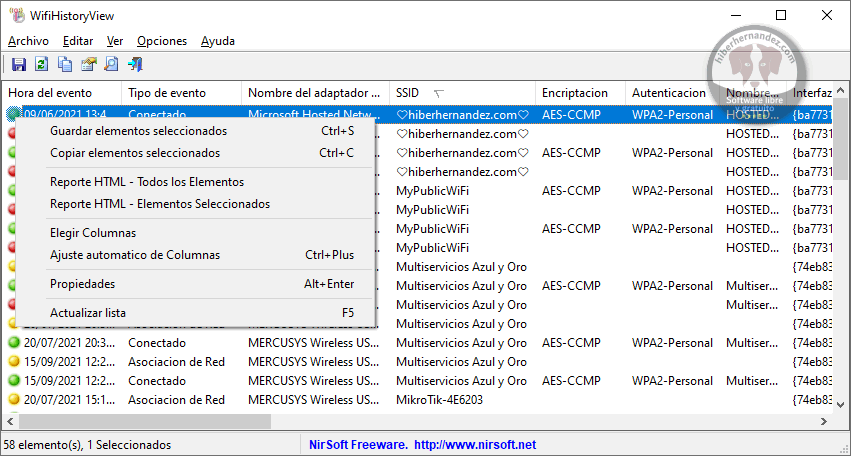Viewport: 851px width, 456px height.
Task: Click the Save selected items toolbar icon
Action: 19,65
